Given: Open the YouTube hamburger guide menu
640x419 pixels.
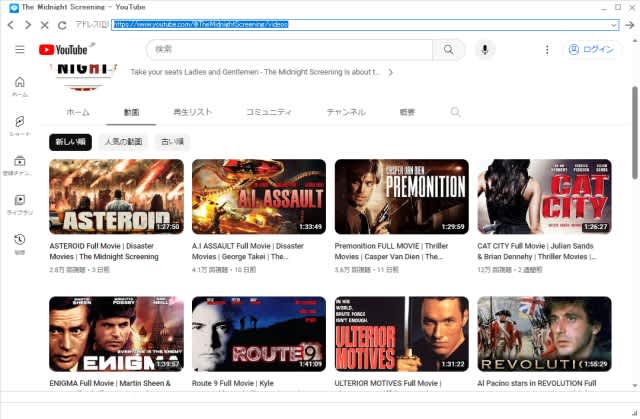Looking at the screenshot, I should pyautogui.click(x=20, y=50).
